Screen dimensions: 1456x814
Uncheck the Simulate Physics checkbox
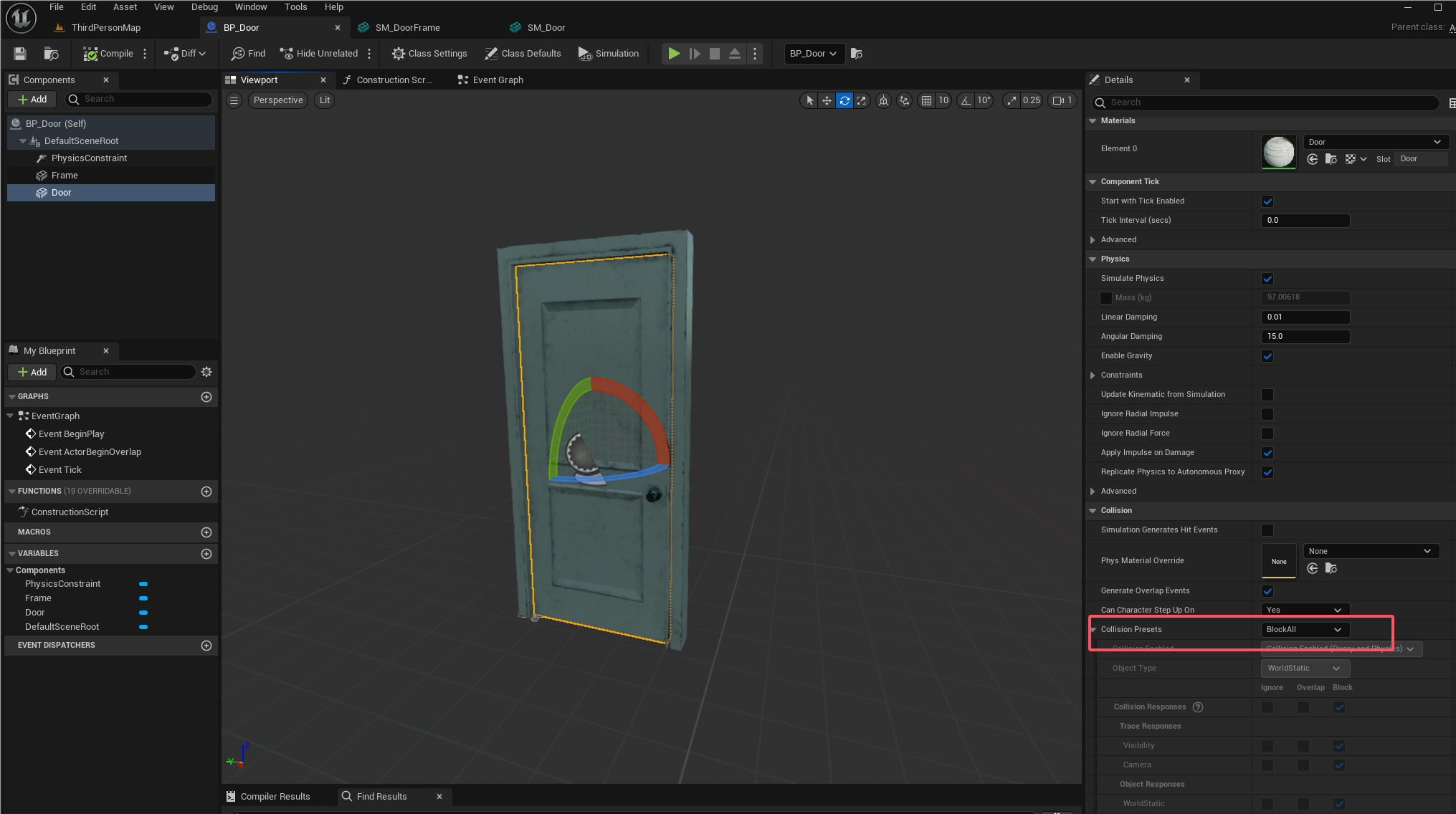point(1267,279)
